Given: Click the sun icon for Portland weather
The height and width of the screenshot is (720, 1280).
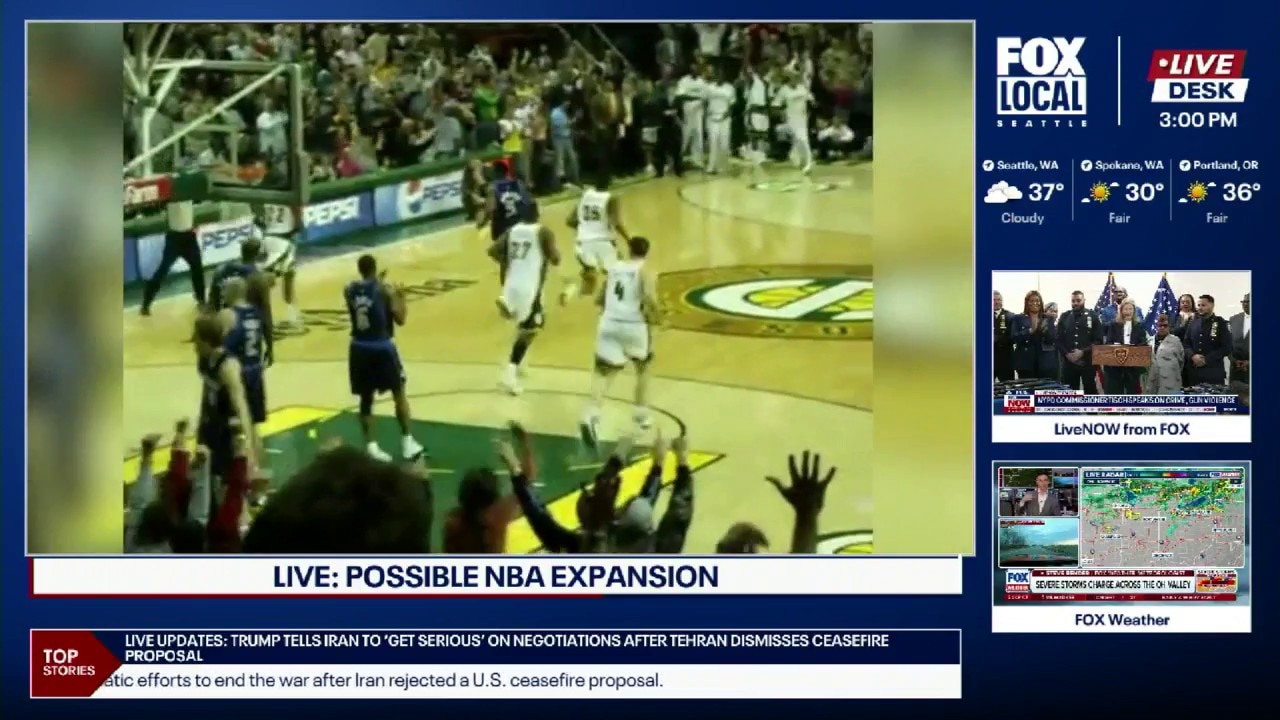Looking at the screenshot, I should tap(1196, 192).
